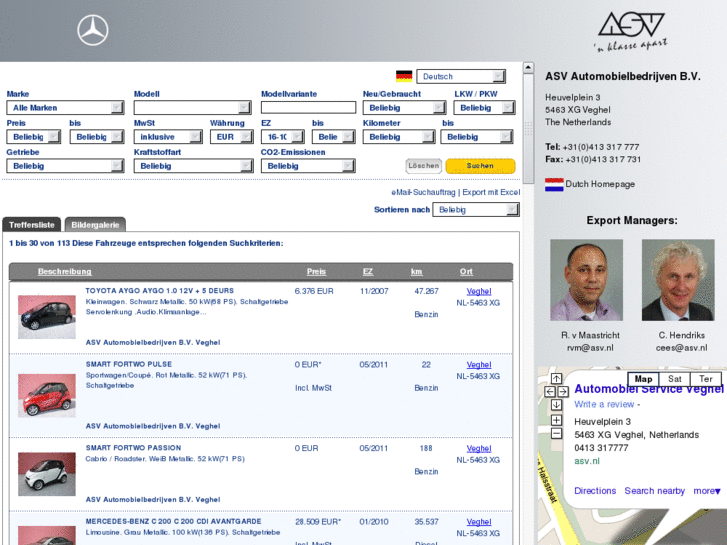Click Directions in the map popup

tap(595, 491)
